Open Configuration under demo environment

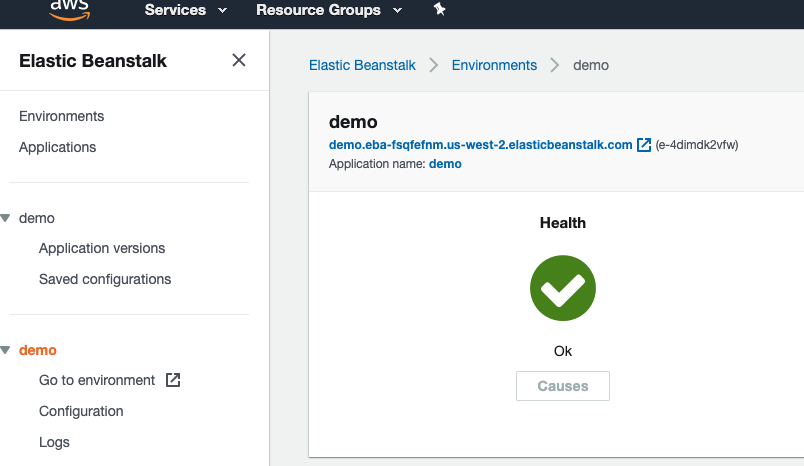81,411
